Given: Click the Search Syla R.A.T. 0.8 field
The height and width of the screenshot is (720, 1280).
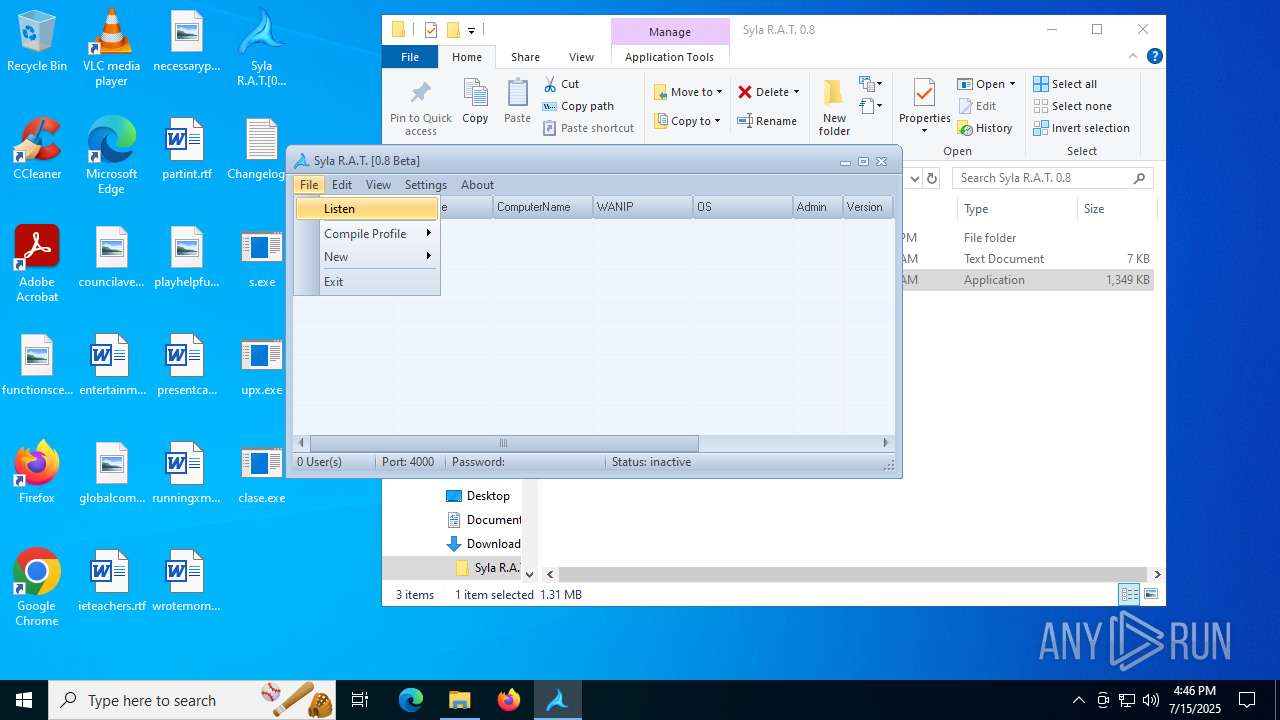Looking at the screenshot, I should (x=1052, y=178).
